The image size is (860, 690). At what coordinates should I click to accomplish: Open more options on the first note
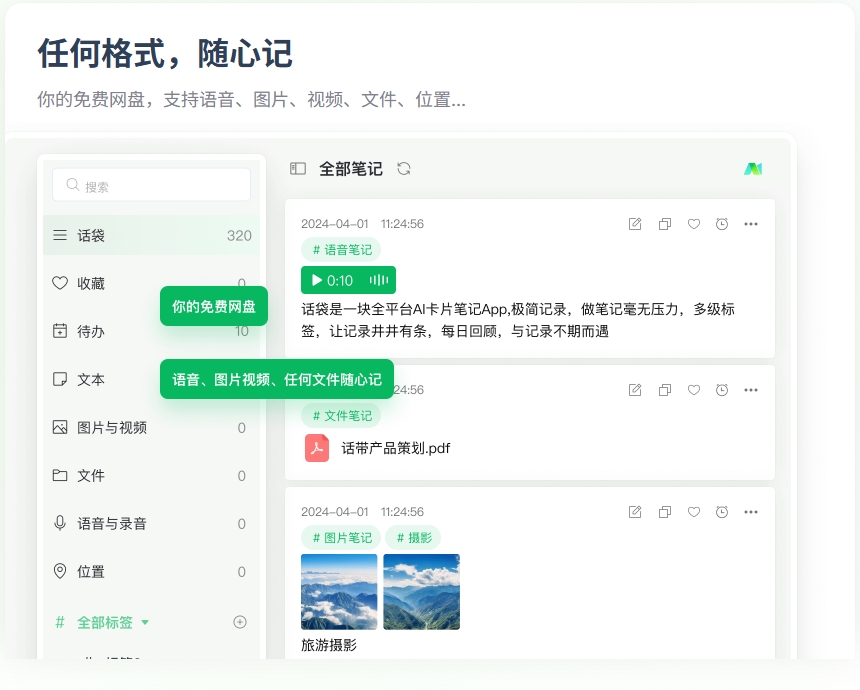(751, 224)
